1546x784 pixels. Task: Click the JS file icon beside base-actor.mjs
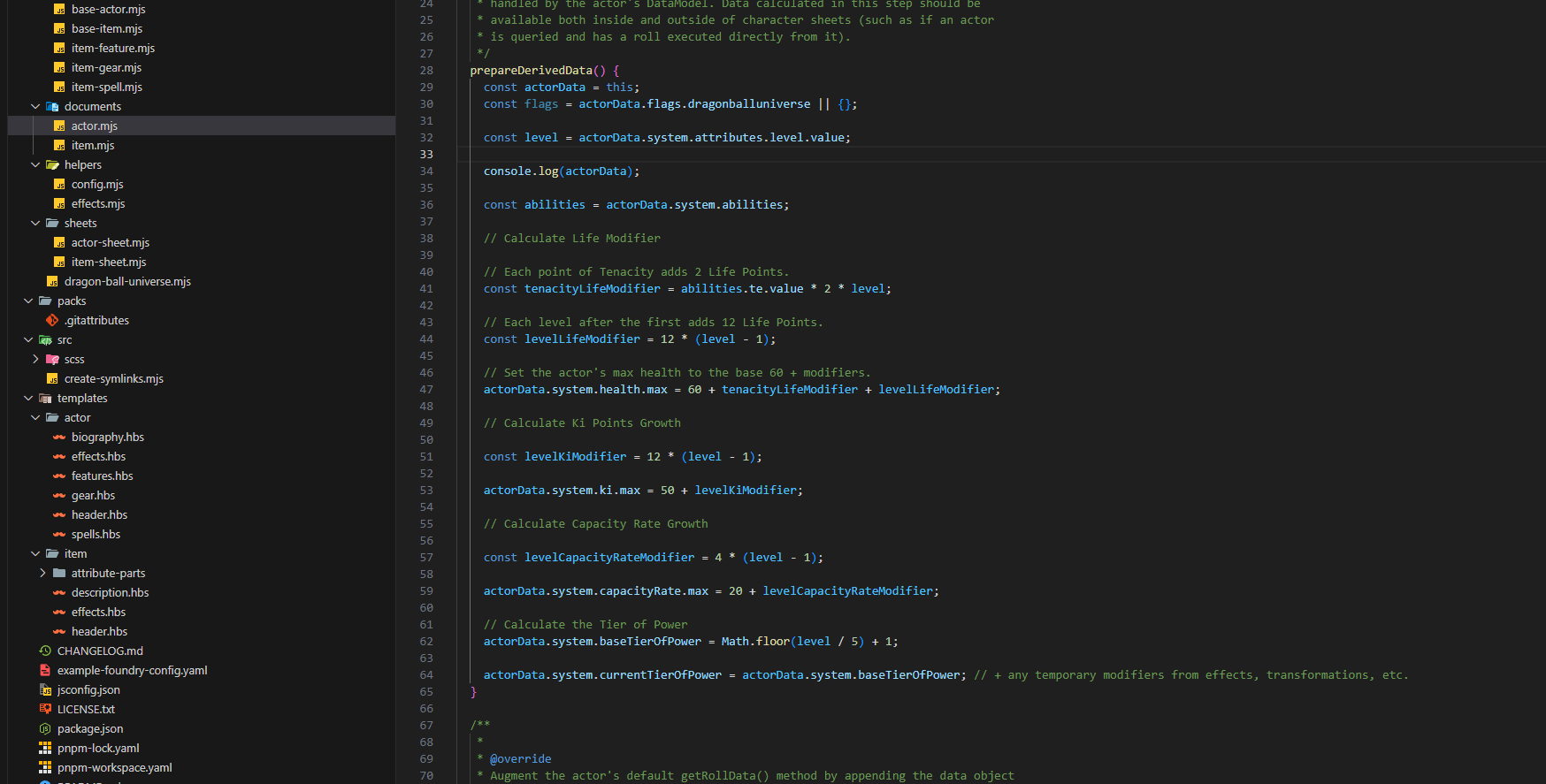(59, 9)
